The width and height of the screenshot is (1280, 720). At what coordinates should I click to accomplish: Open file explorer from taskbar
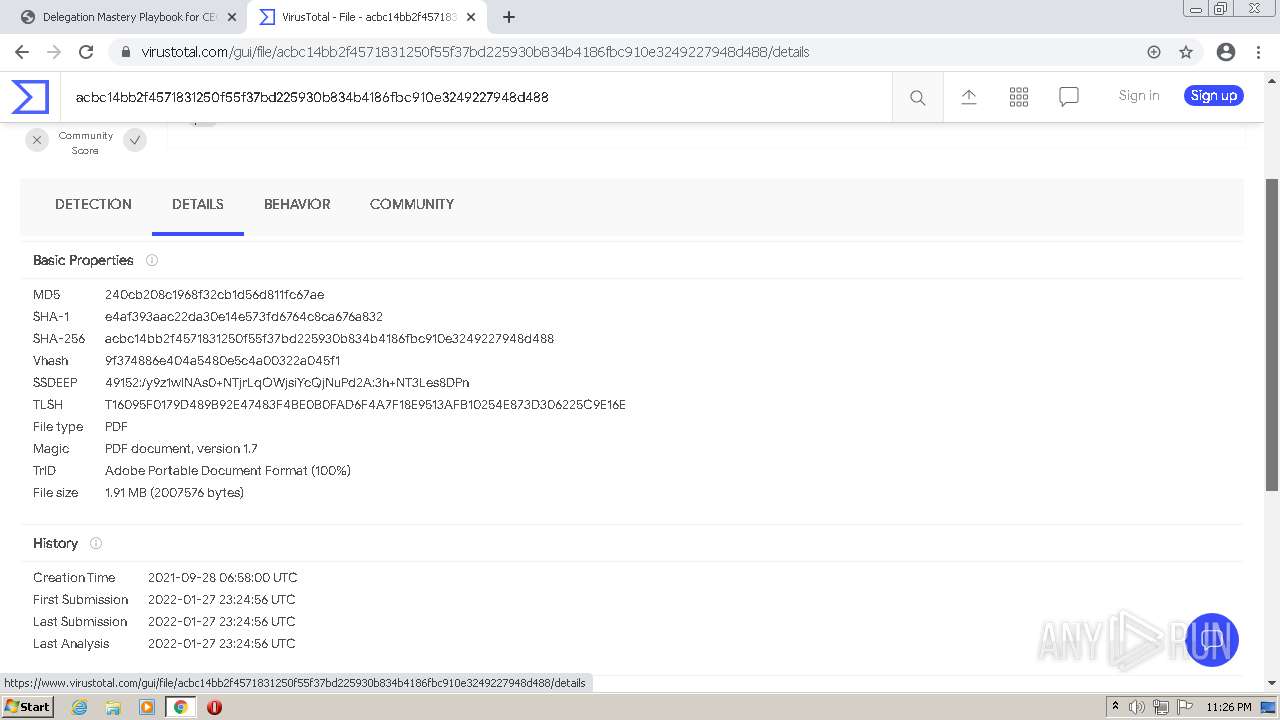coord(113,707)
